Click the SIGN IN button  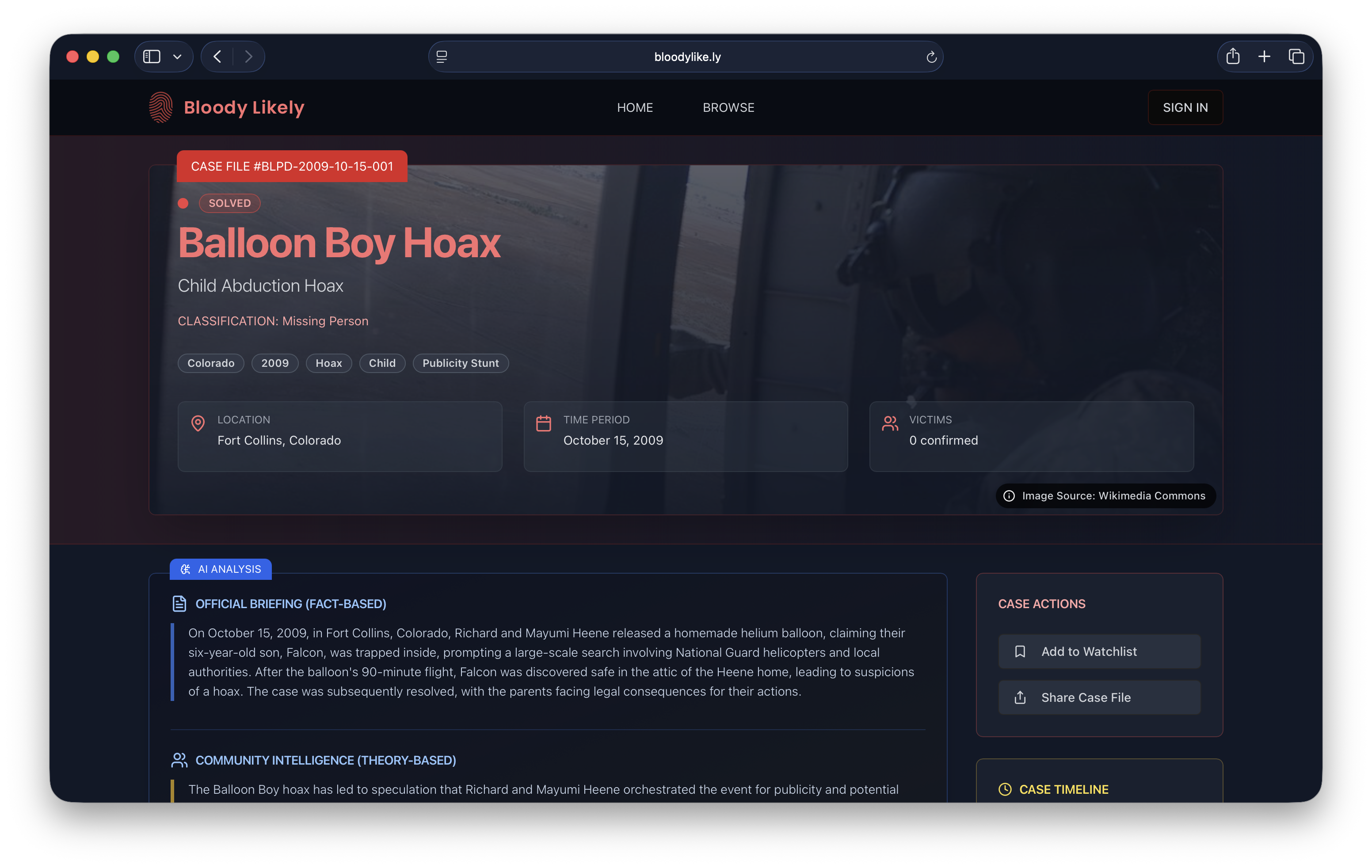1185,107
